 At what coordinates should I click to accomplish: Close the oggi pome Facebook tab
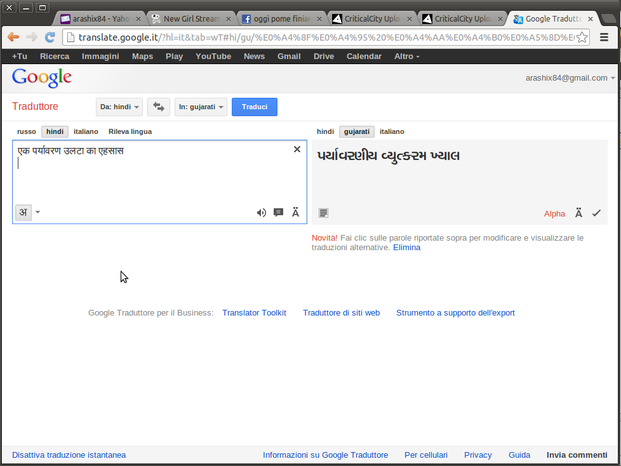pyautogui.click(x=319, y=19)
